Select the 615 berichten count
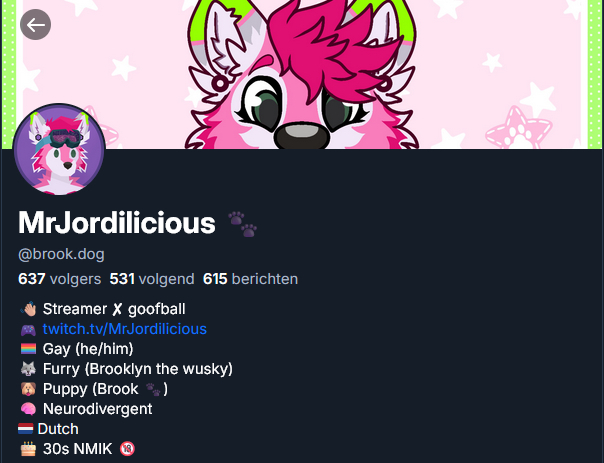 (x=250, y=279)
